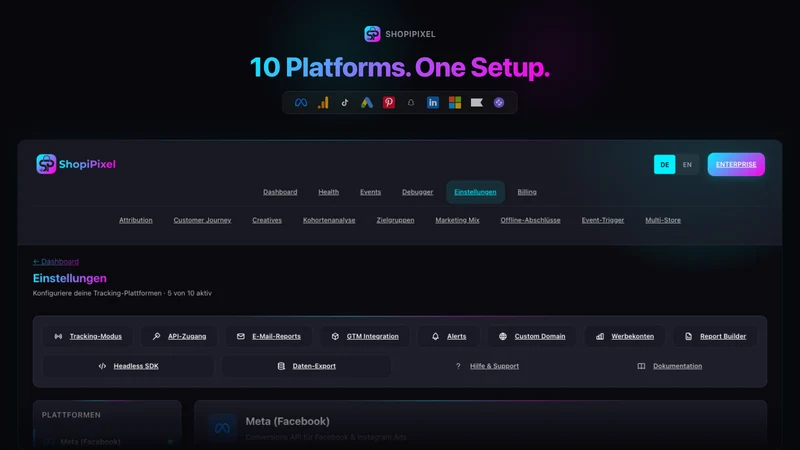Go to Attribution section
Image resolution: width=800 pixels, height=450 pixels.
tap(136, 220)
